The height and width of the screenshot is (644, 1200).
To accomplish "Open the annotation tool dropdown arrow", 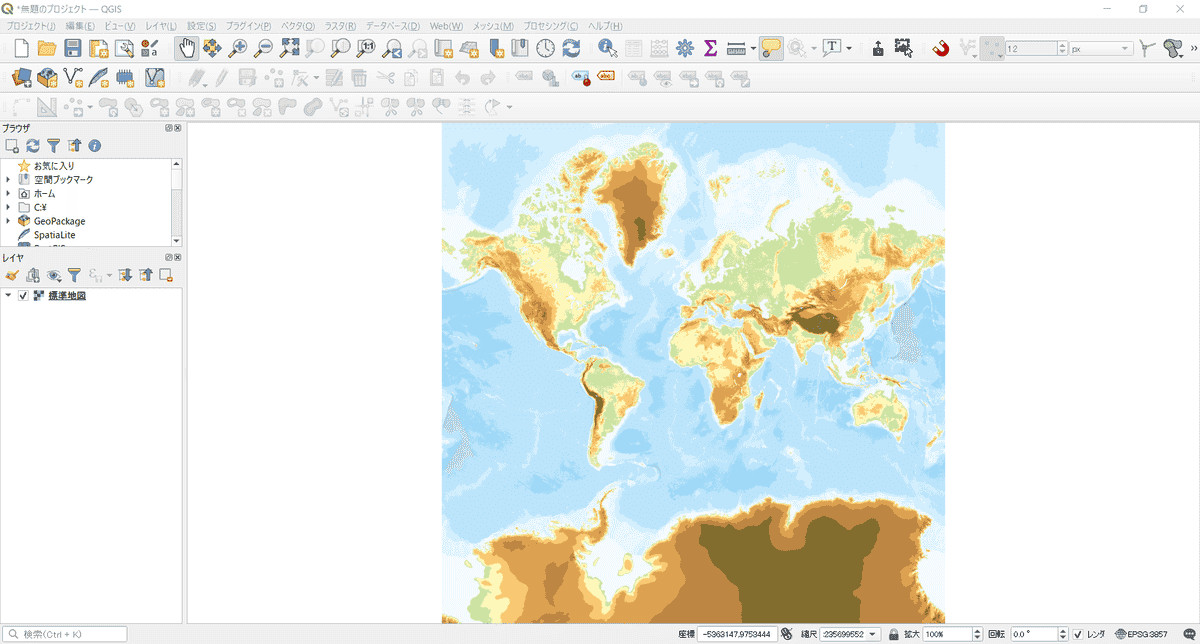I will 849,48.
